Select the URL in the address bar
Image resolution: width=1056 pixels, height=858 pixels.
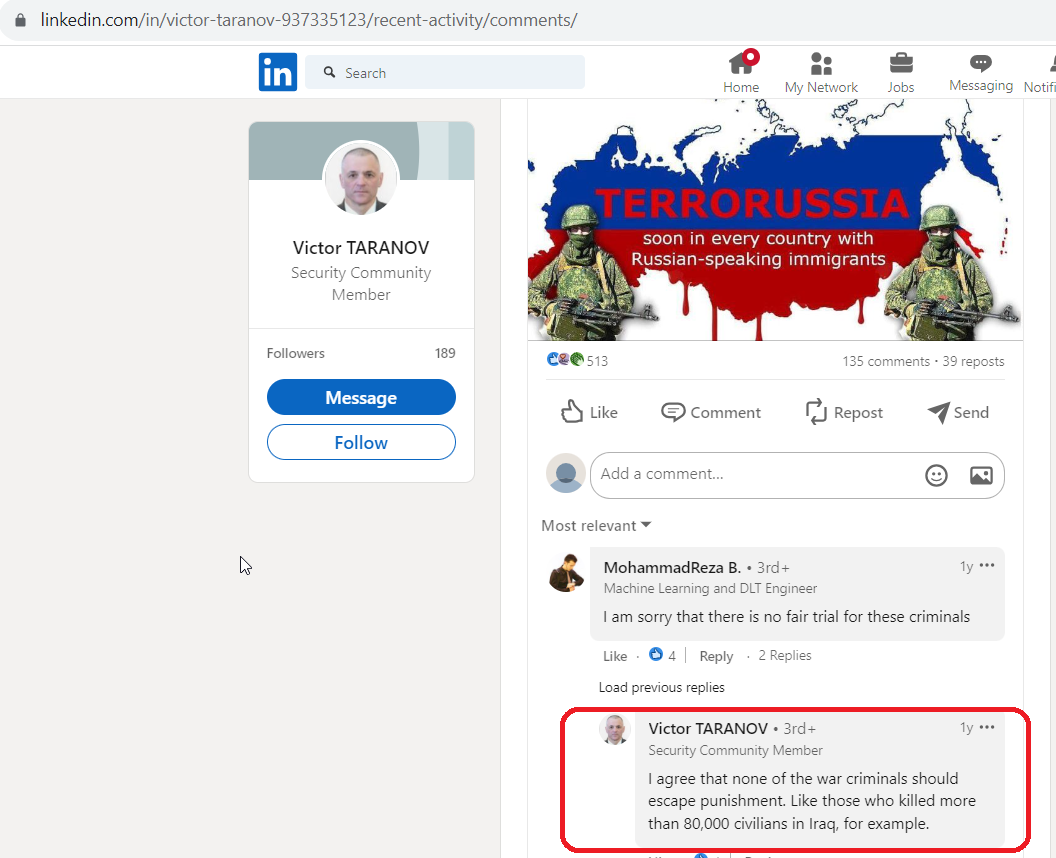308,20
